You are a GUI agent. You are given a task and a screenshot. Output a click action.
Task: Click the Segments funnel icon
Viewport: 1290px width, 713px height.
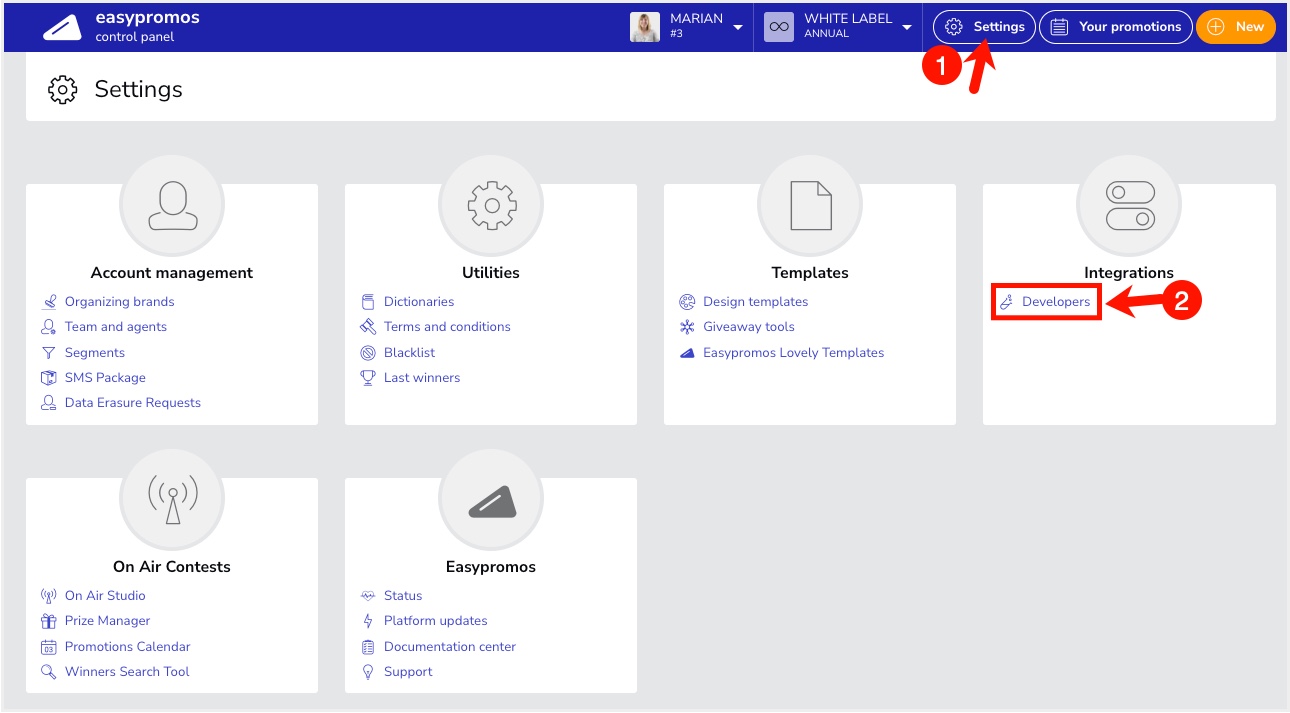point(48,353)
